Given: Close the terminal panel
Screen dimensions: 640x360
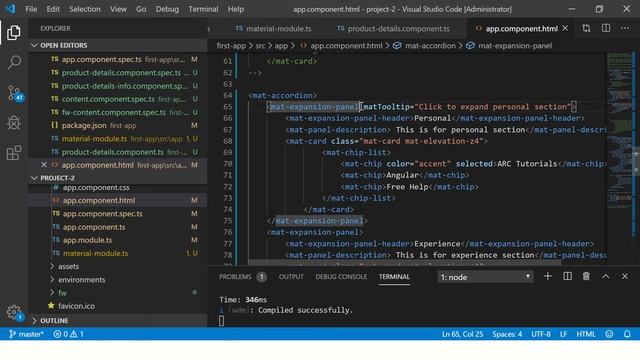Looking at the screenshot, I should click(x=625, y=276).
